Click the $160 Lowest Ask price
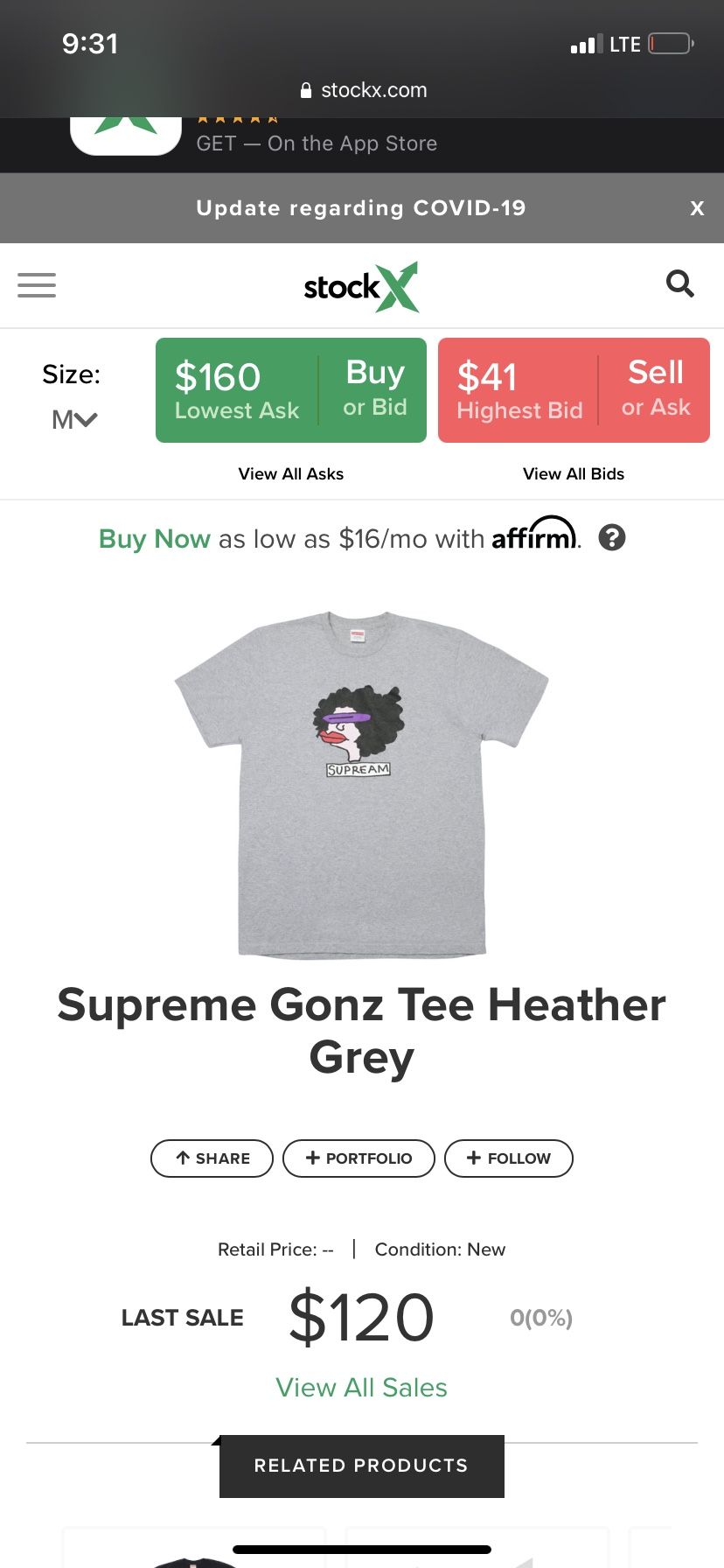This screenshot has width=724, height=1568. 237,390
